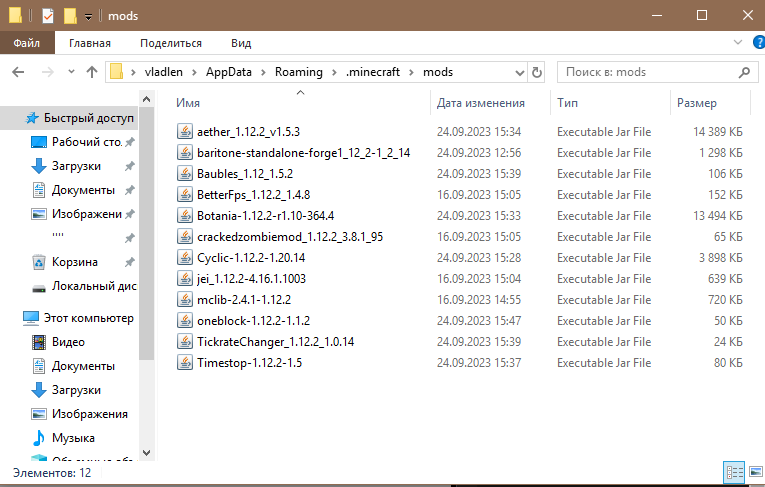
Task: Click the jar icon next to mclib-2.4.1-1.12.2
Action: point(184,300)
